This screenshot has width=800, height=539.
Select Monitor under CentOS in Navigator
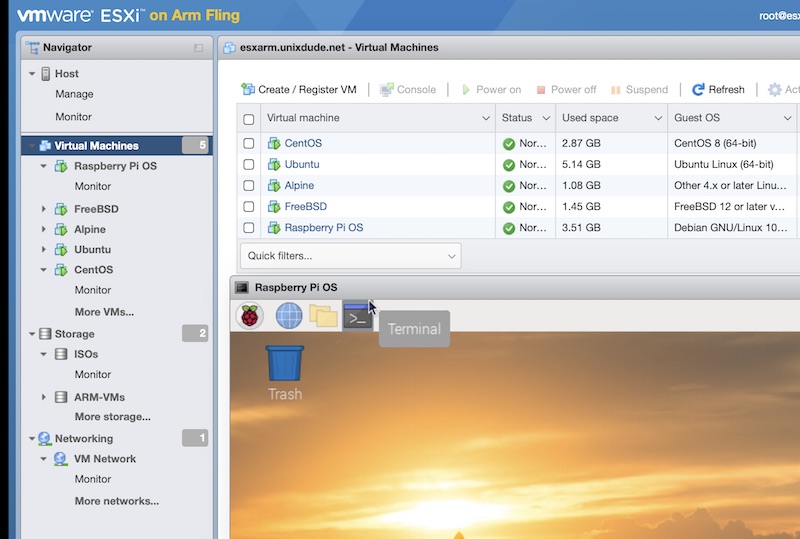tap(93, 290)
